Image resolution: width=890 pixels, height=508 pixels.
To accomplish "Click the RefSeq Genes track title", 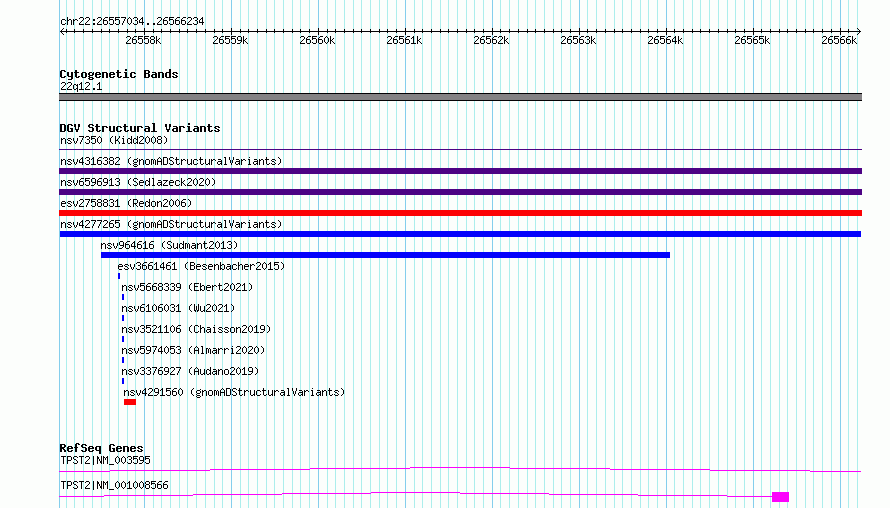I will (x=101, y=448).
